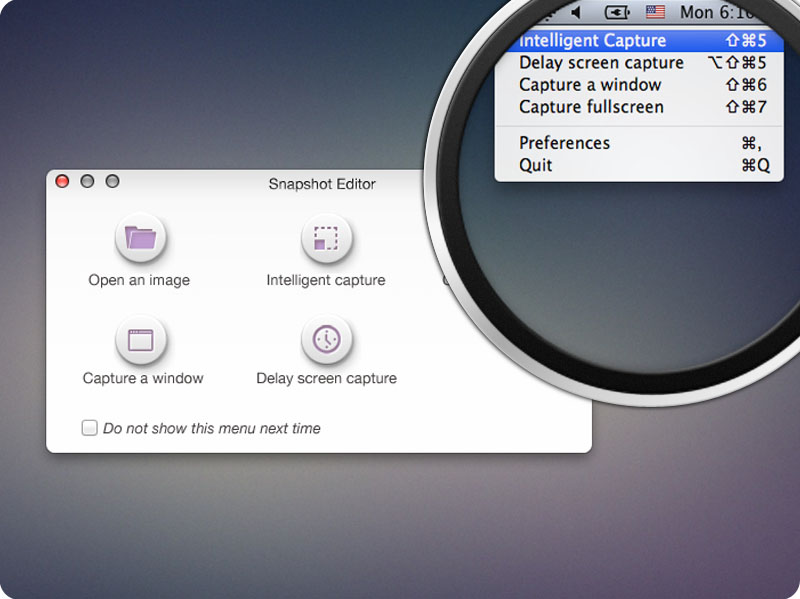Click the Delay screen capture clock icon
This screenshot has width=800, height=599.
pos(327,340)
